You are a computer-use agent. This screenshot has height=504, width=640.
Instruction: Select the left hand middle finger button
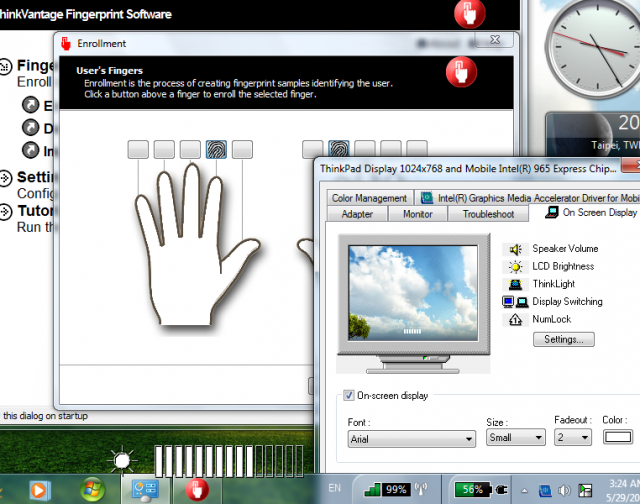[x=190, y=149]
